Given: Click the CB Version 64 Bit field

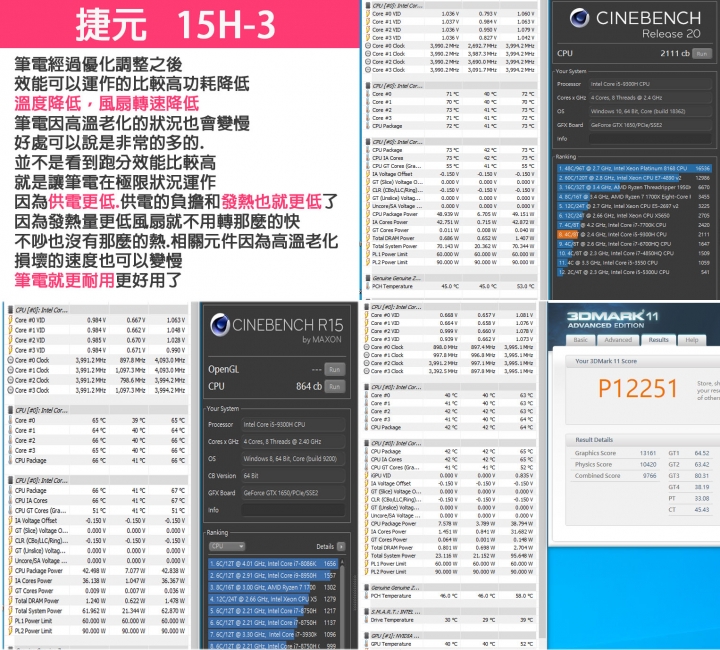Looking at the screenshot, I should pyautogui.click(x=293, y=476).
